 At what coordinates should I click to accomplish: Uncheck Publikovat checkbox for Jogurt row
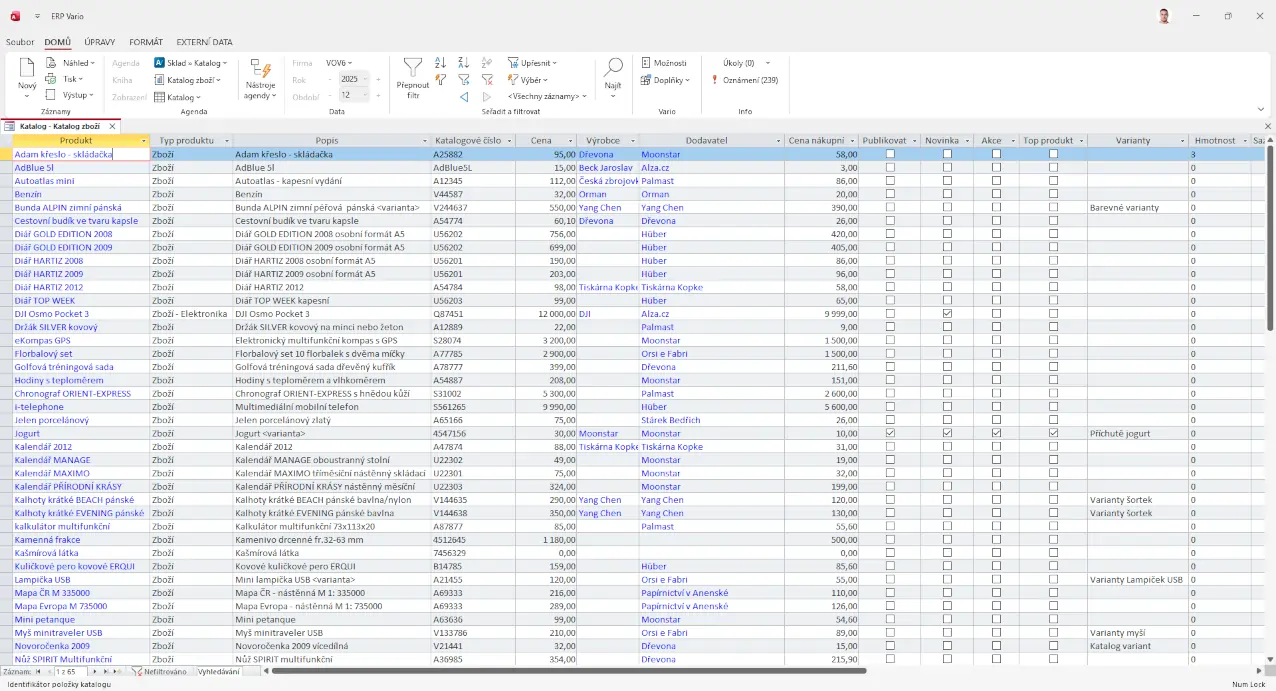pos(890,434)
